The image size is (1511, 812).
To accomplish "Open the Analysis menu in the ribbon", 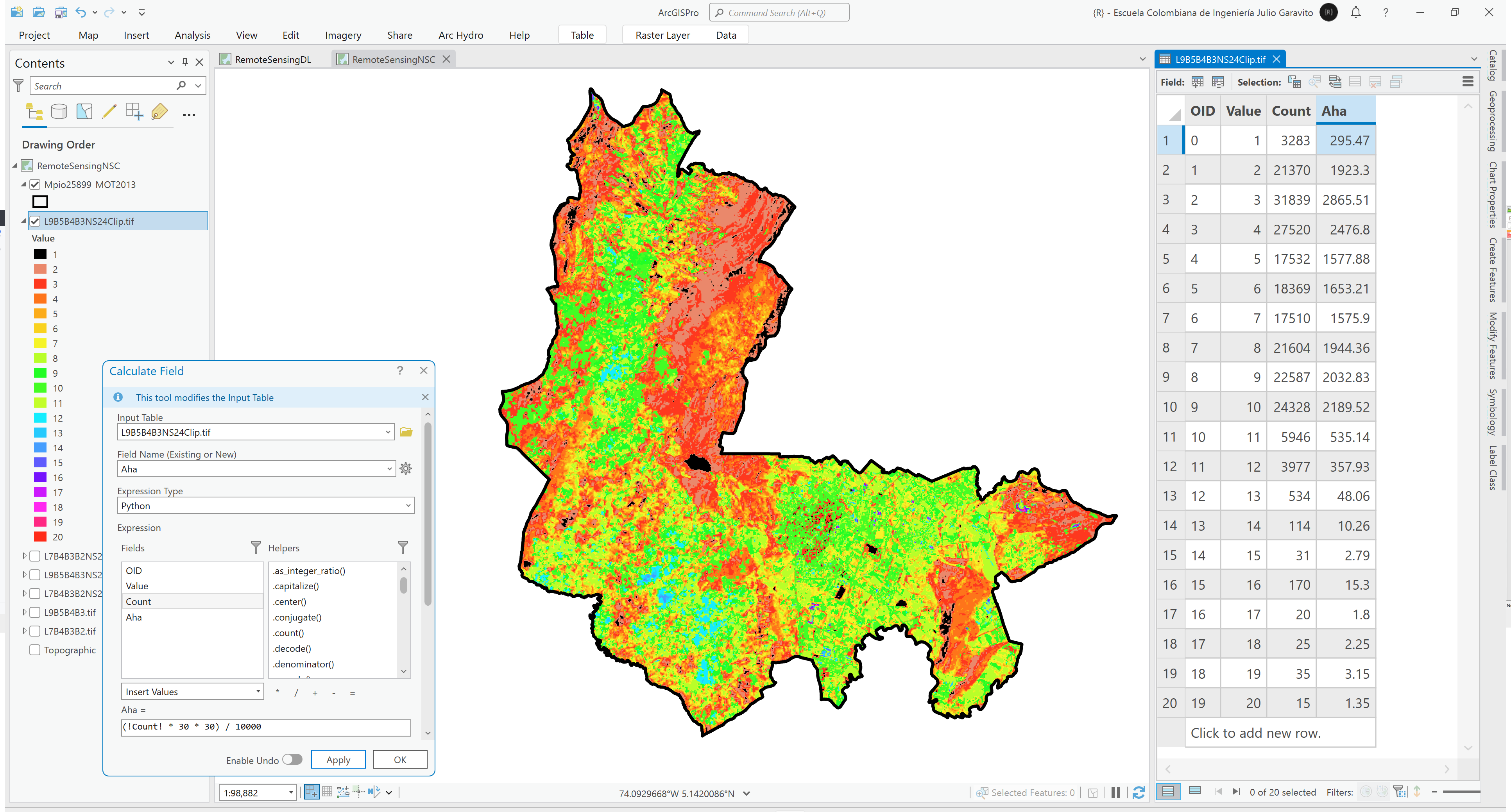I will pos(192,35).
